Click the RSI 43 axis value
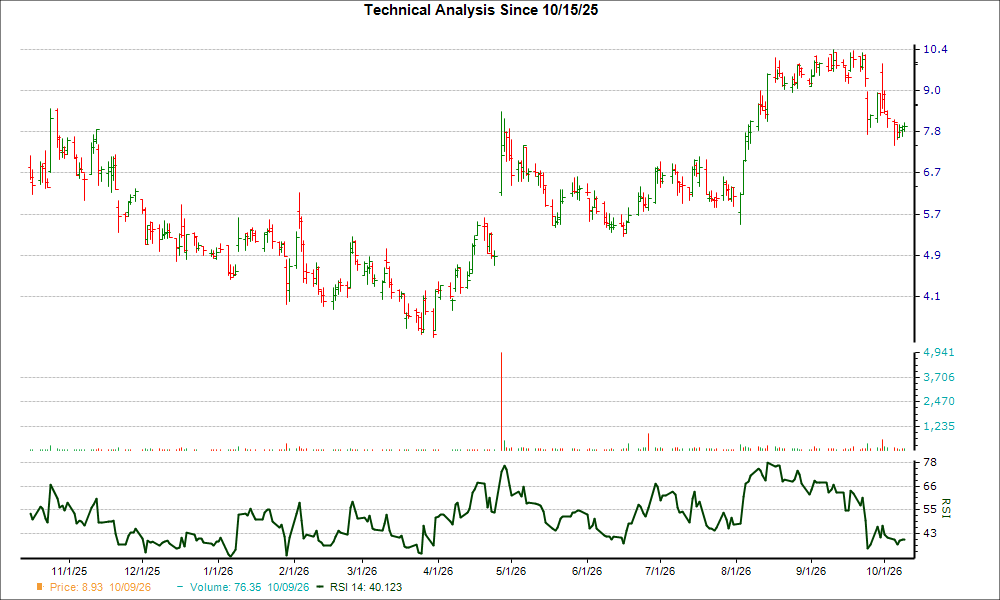This screenshot has height=600, width=1000. coord(930,532)
